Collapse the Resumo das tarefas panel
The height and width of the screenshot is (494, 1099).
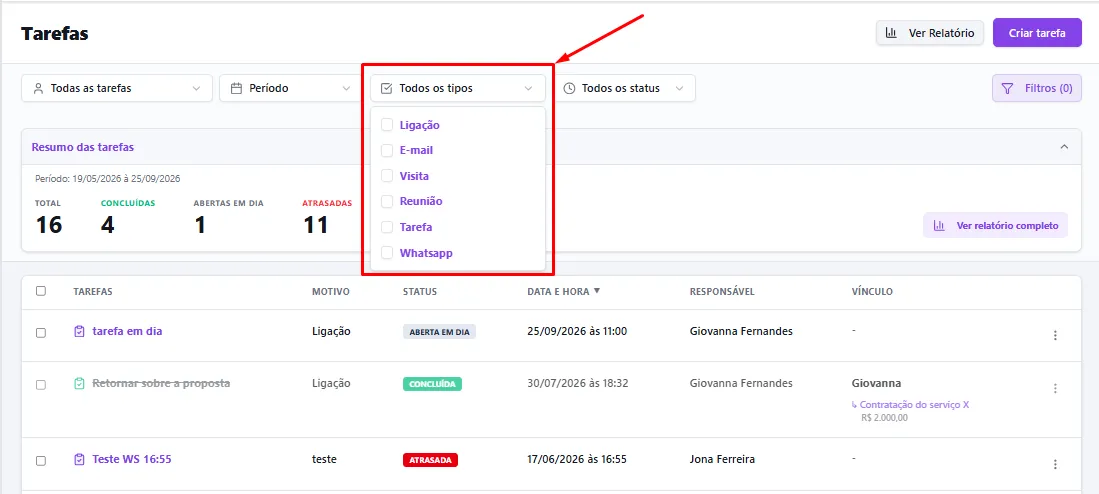pyautogui.click(x=1064, y=147)
